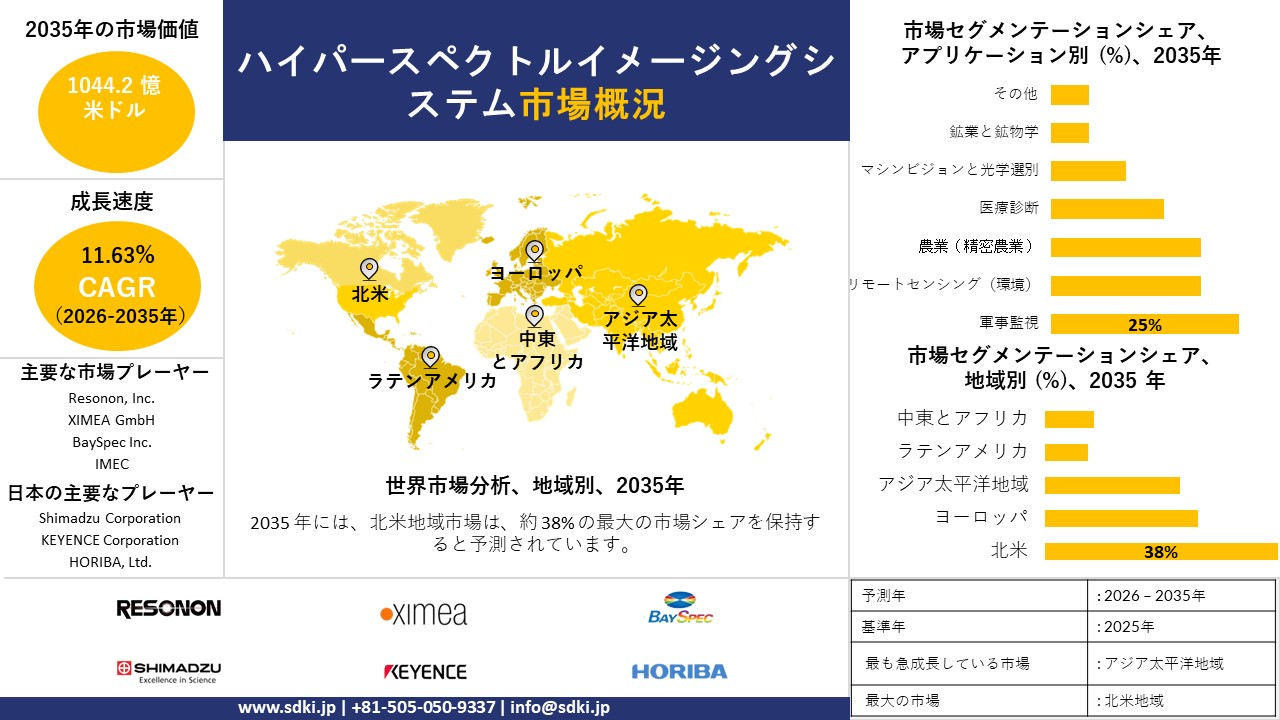
Task: Click the 医療診断 bar in application chart
Action: [1107, 208]
